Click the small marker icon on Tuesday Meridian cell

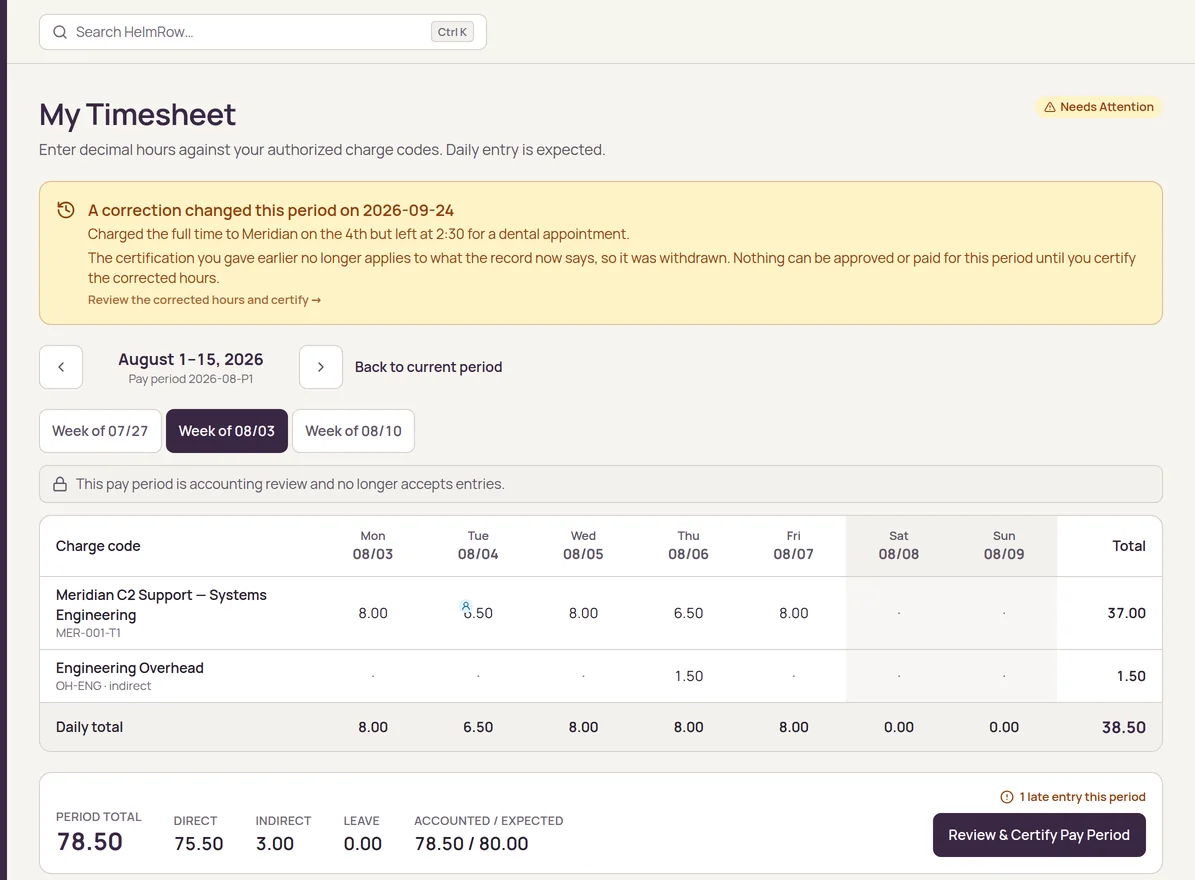466,606
